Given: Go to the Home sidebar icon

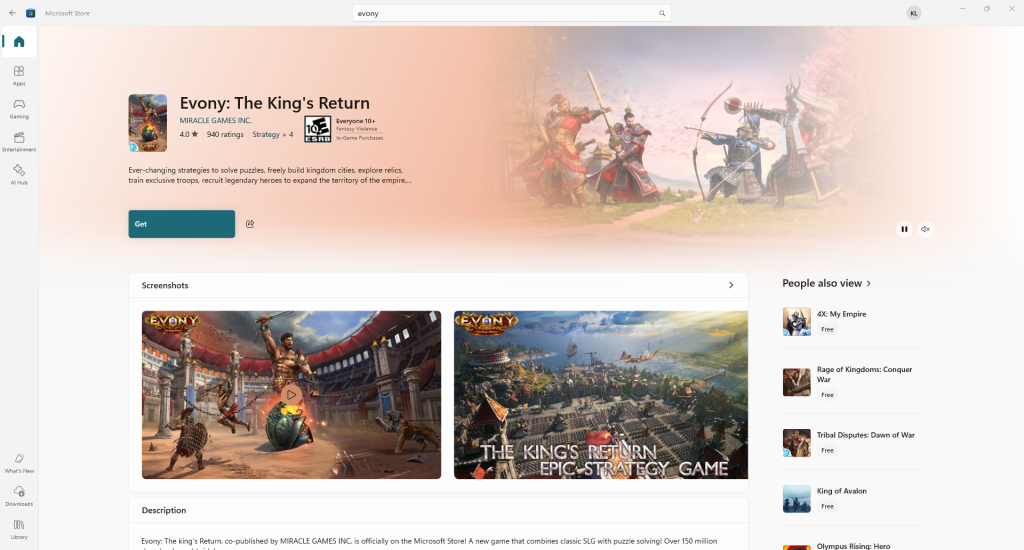Looking at the screenshot, I should pos(19,42).
